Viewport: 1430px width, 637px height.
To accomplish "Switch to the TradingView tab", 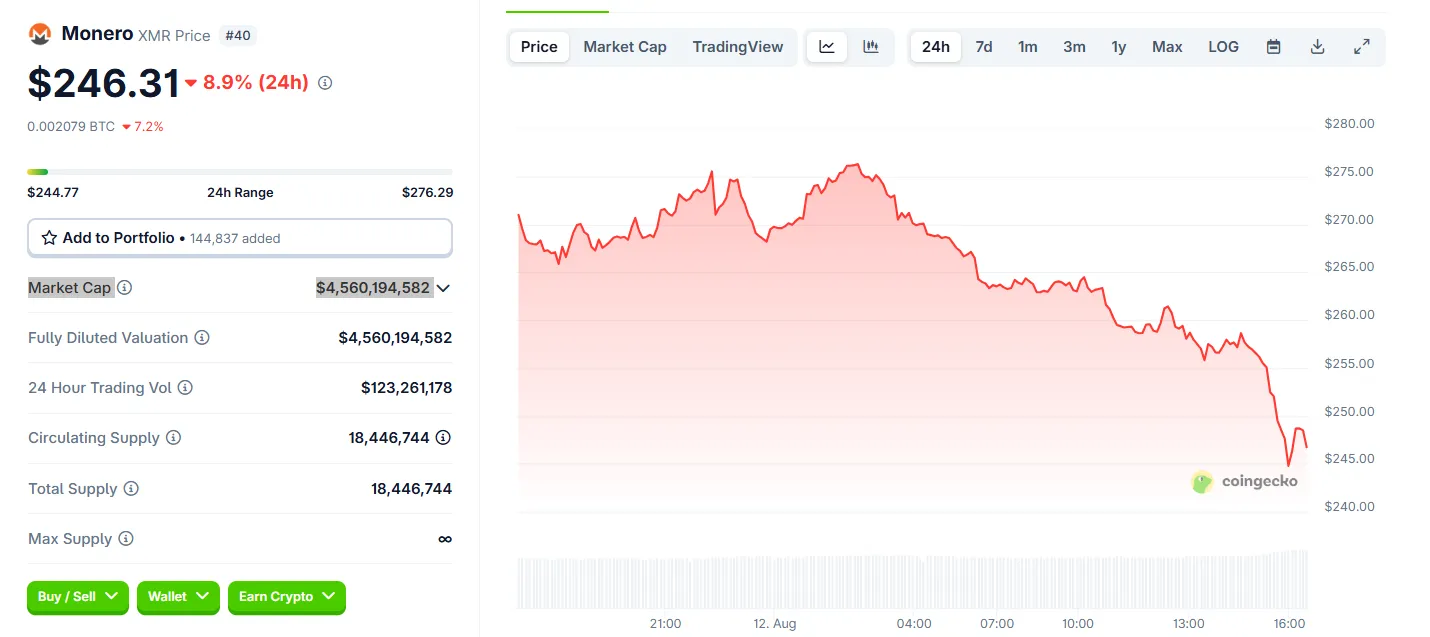I will point(738,47).
